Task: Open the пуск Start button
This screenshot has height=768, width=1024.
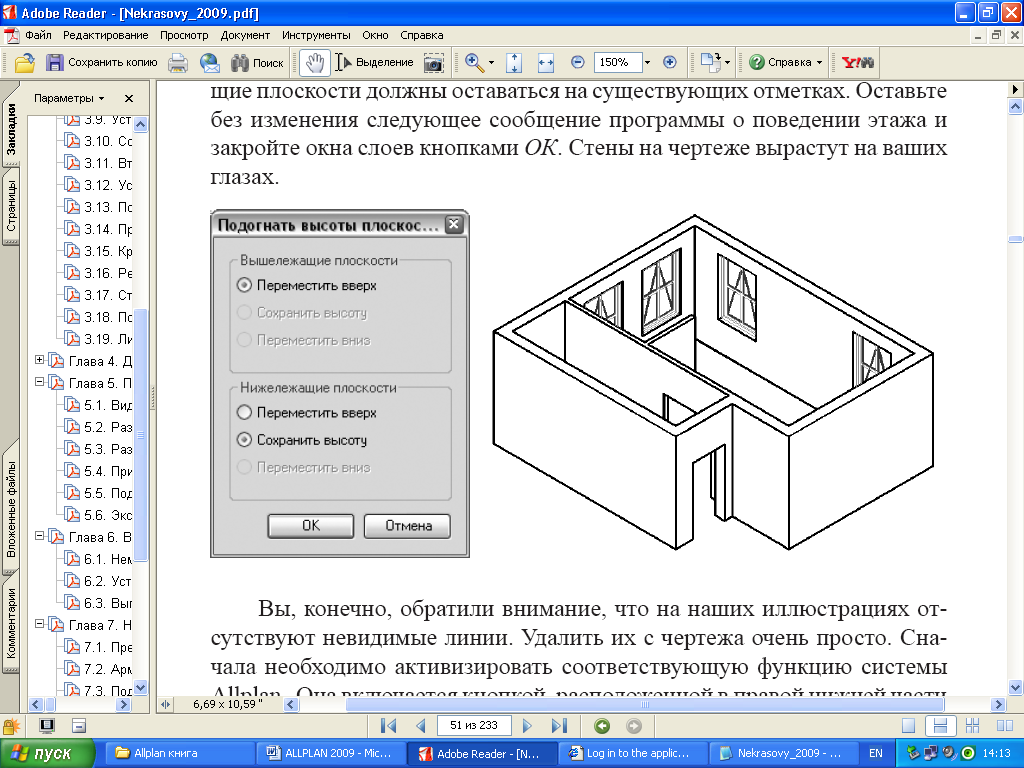Action: (x=48, y=754)
